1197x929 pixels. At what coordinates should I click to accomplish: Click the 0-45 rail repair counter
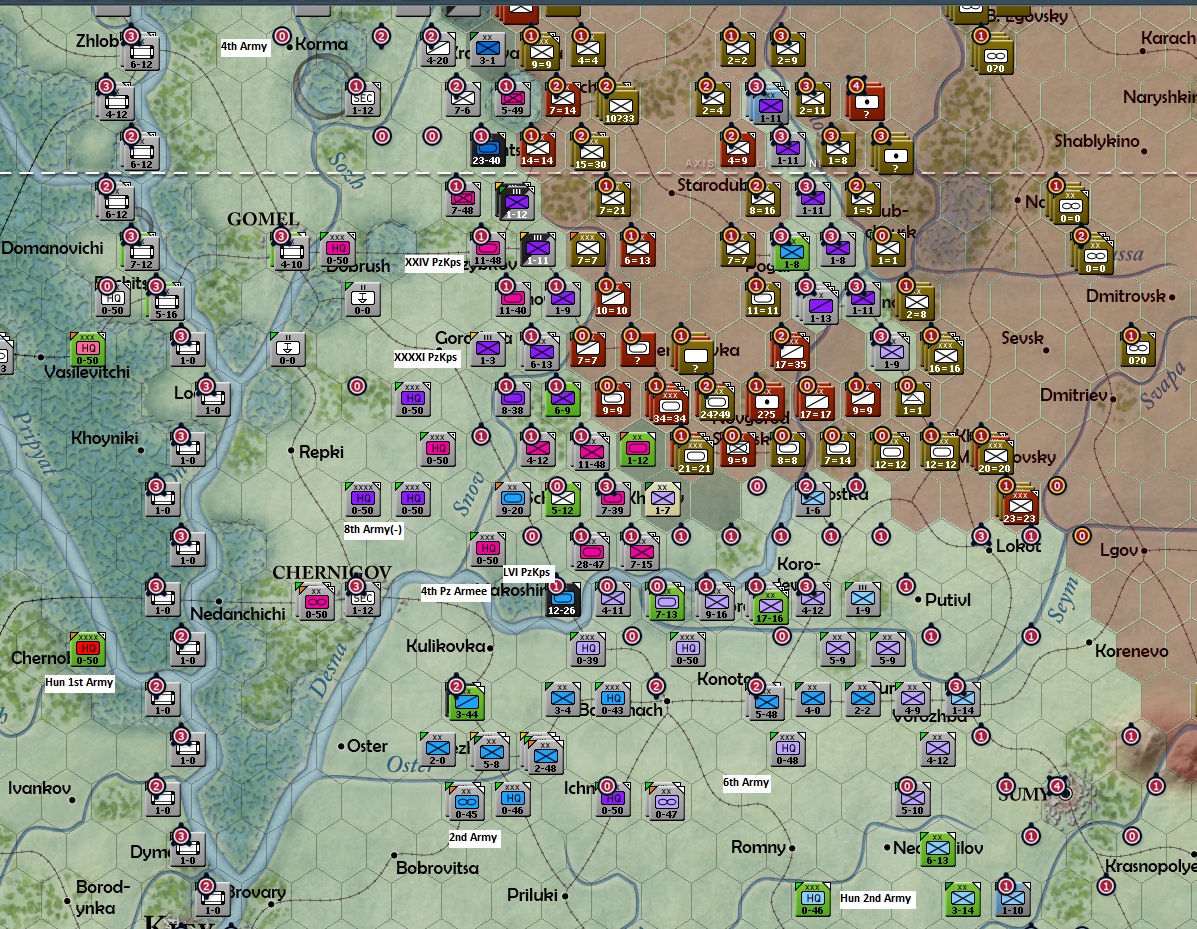coord(466,803)
